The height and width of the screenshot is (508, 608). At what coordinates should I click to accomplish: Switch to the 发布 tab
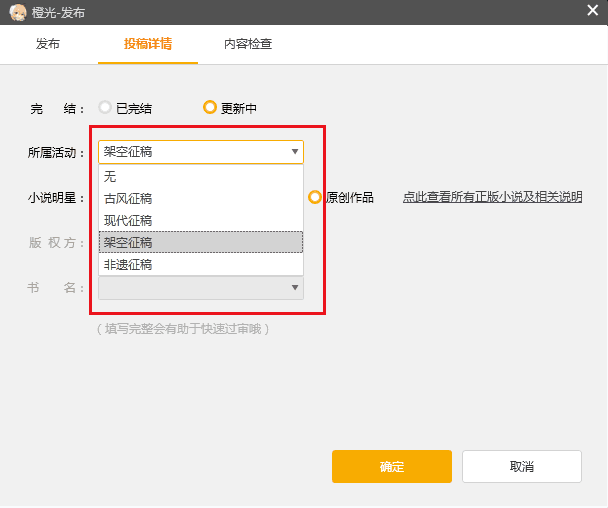point(48,44)
